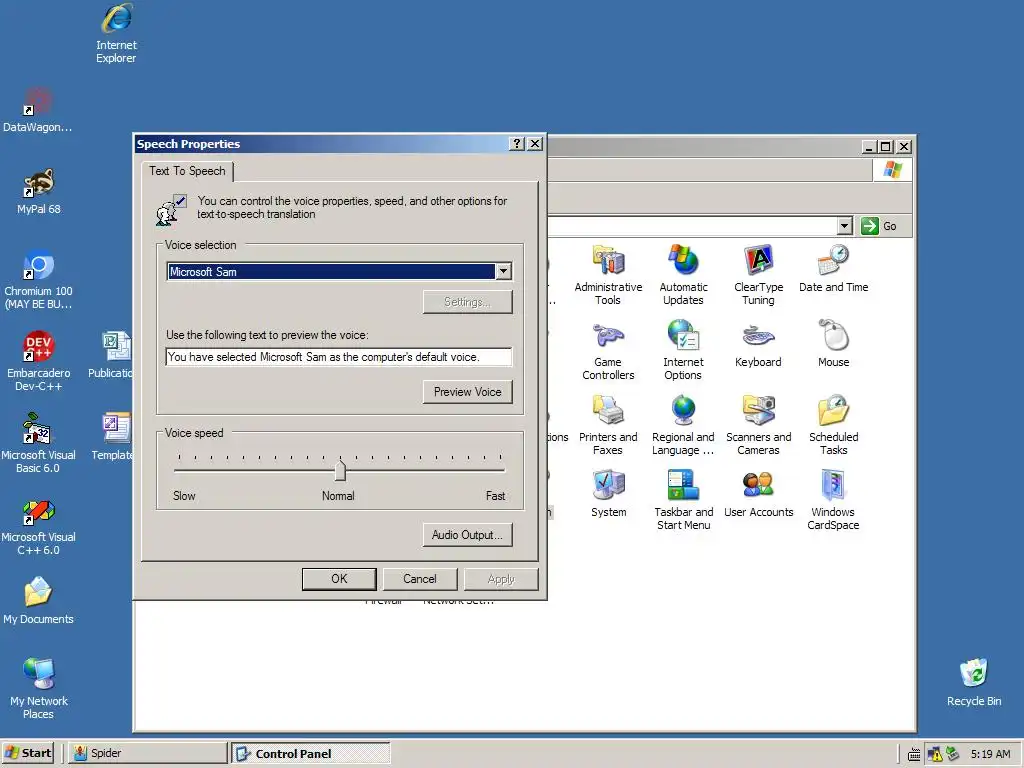Open Mouse settings icon
Screen dimensions: 1024x768
pyautogui.click(x=833, y=344)
